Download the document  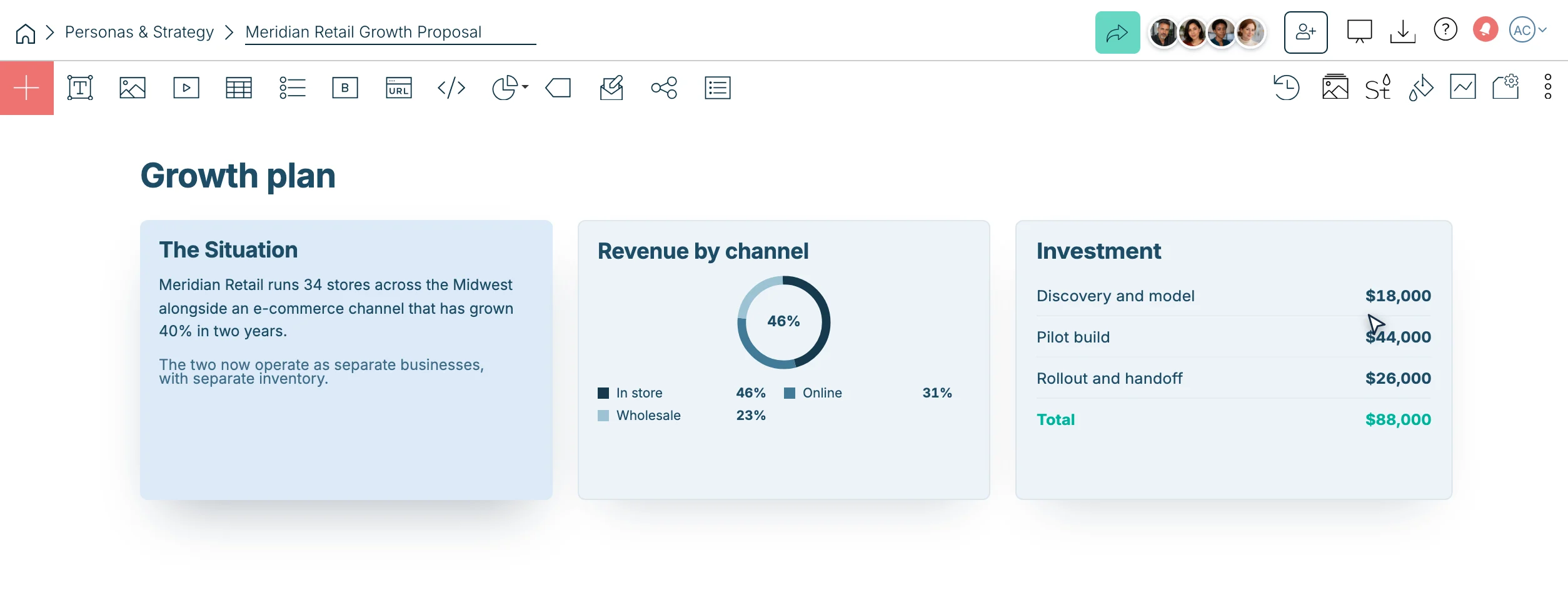click(1403, 31)
